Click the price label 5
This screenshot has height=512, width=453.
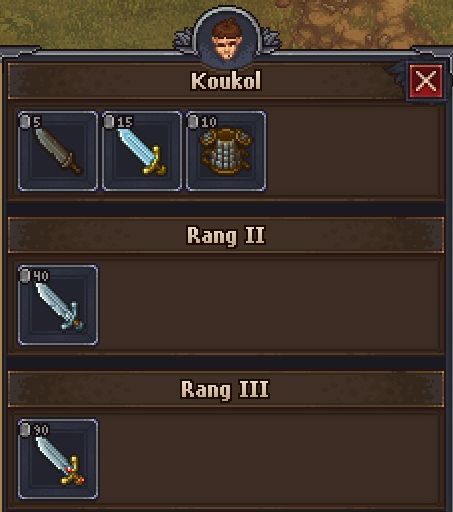(x=37, y=122)
